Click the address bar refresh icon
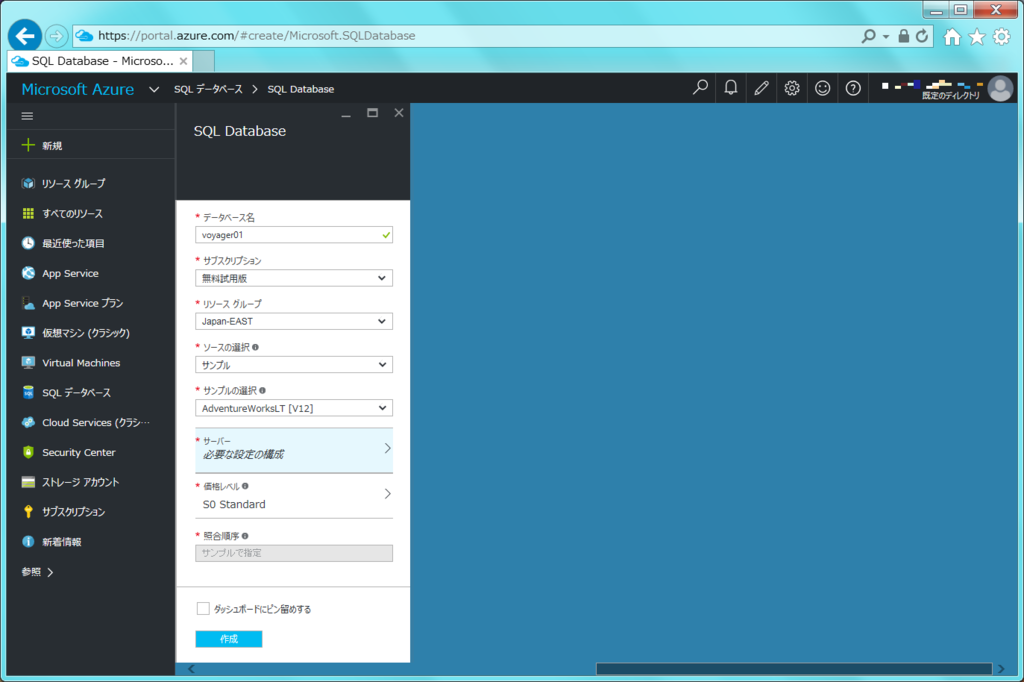 (922, 36)
